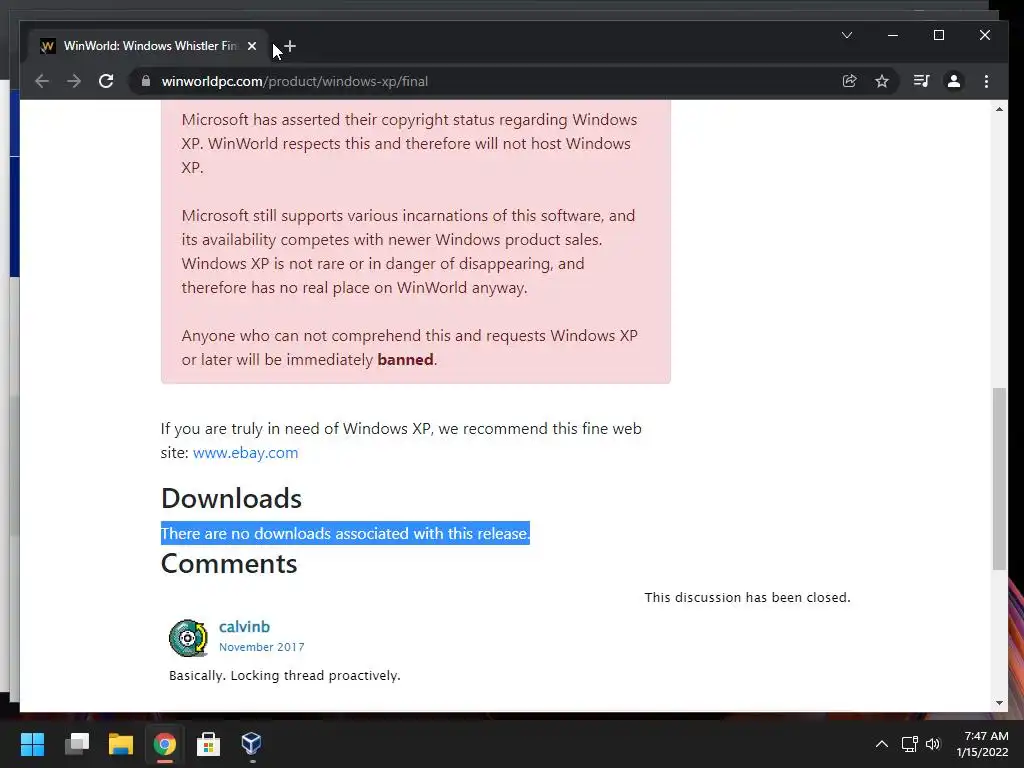Go back to the previous page in Chrome
The width and height of the screenshot is (1024, 768).
42,81
